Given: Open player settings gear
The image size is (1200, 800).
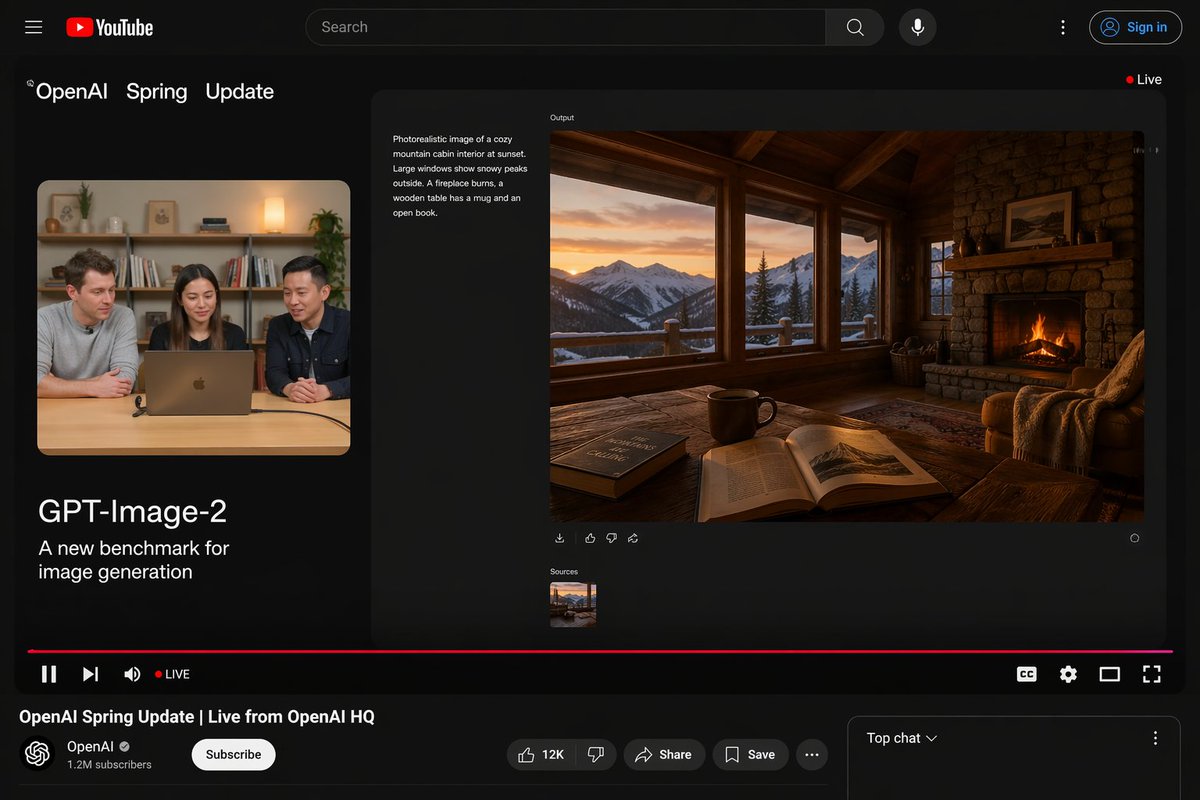Looking at the screenshot, I should [1068, 674].
